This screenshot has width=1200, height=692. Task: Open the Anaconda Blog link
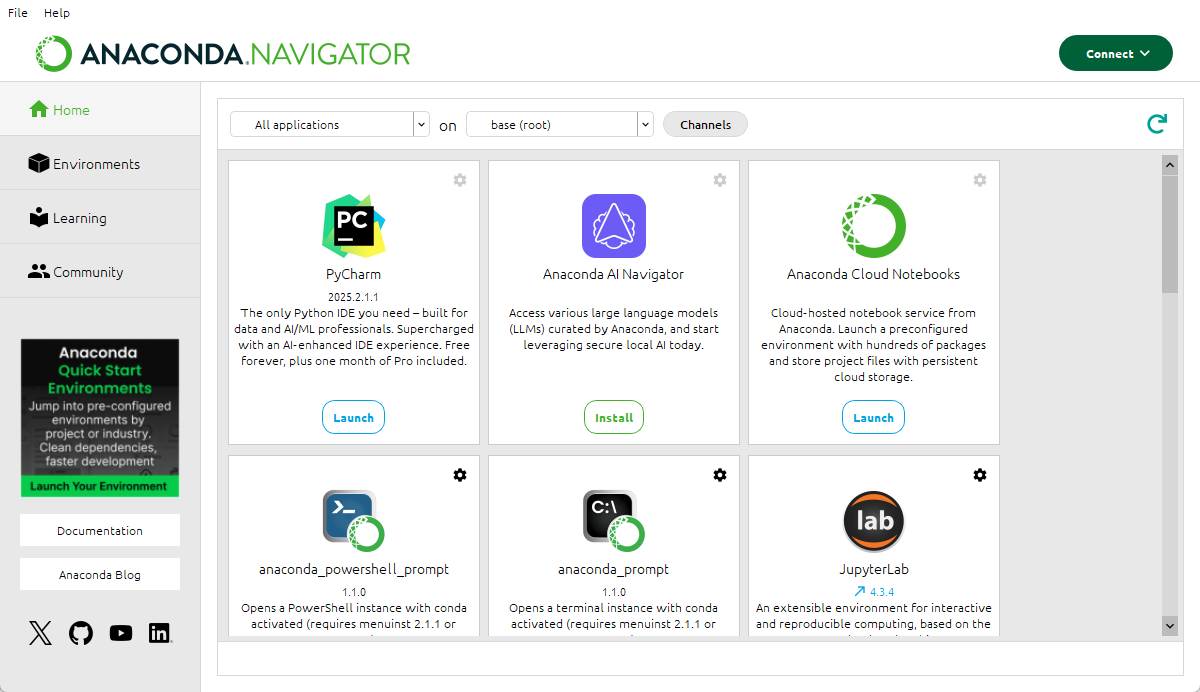point(100,574)
